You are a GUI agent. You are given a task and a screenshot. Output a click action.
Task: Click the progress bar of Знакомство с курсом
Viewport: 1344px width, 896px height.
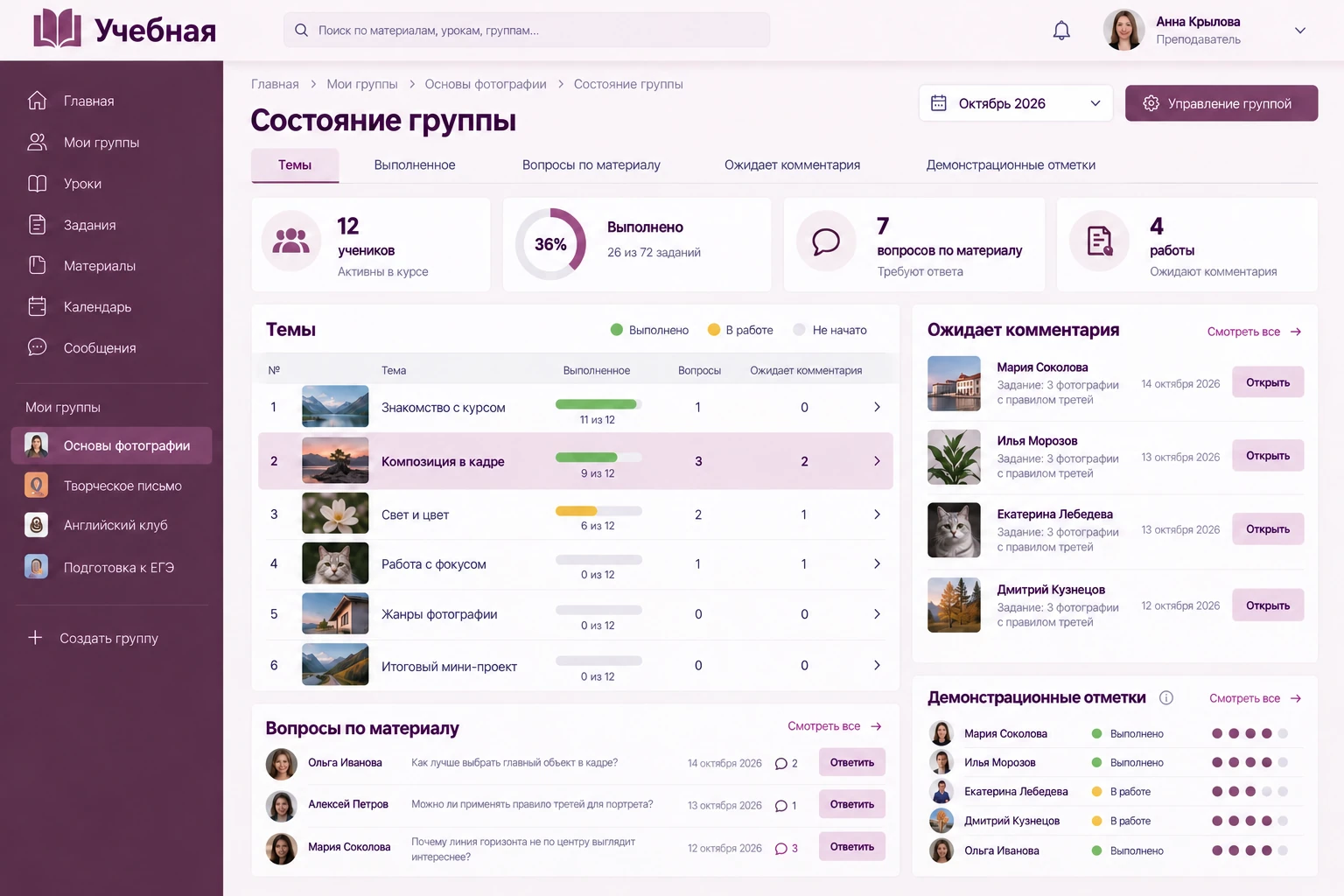coord(598,404)
